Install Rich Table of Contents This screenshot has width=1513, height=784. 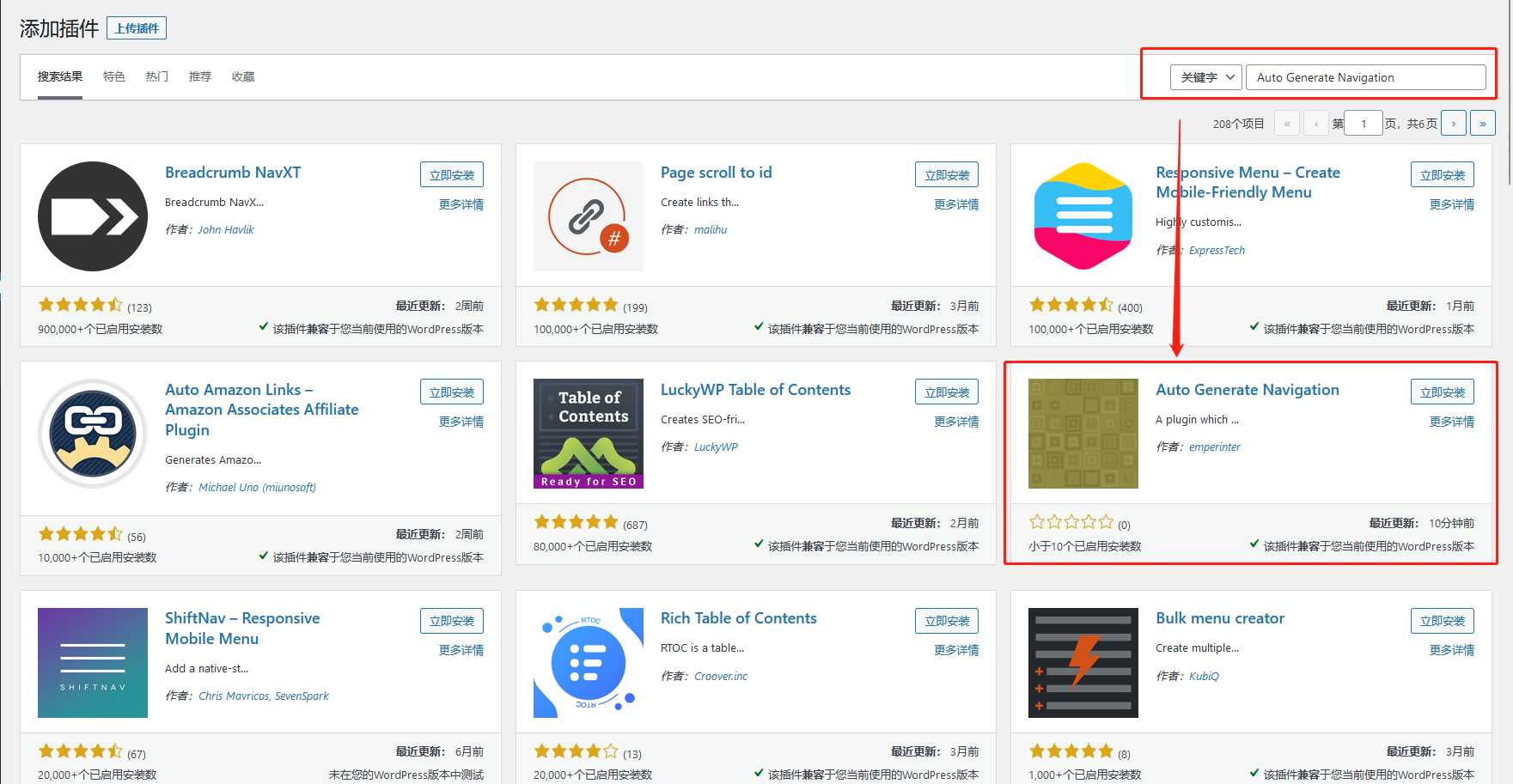(947, 620)
